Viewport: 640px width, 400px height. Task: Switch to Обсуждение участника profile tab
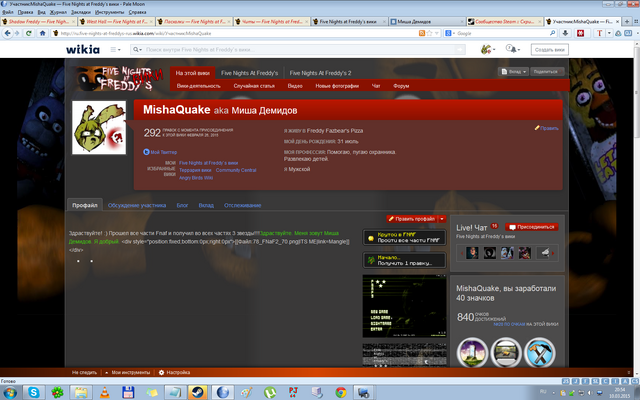tap(137, 205)
